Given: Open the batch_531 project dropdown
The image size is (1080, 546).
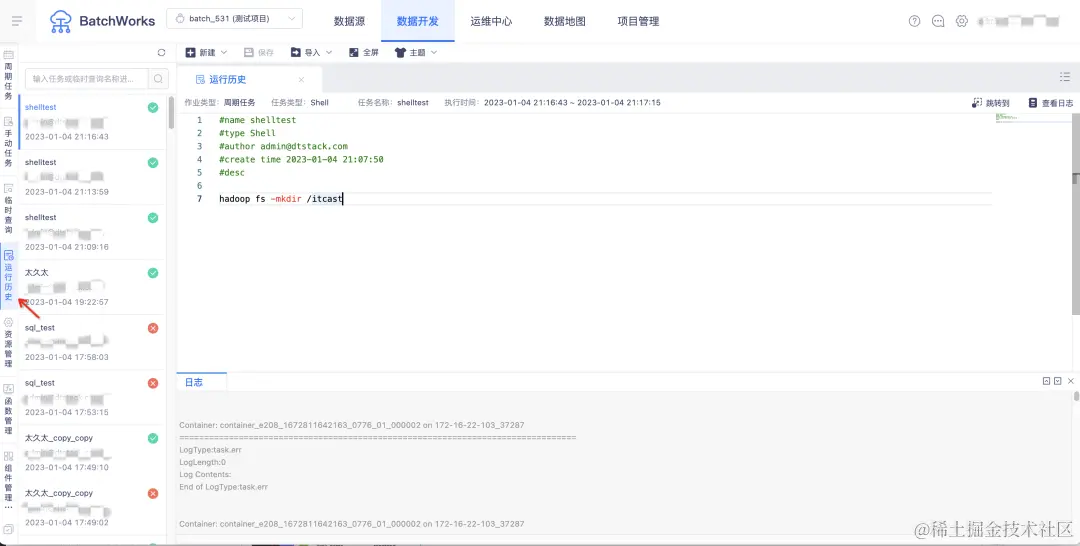Looking at the screenshot, I should [x=234, y=19].
